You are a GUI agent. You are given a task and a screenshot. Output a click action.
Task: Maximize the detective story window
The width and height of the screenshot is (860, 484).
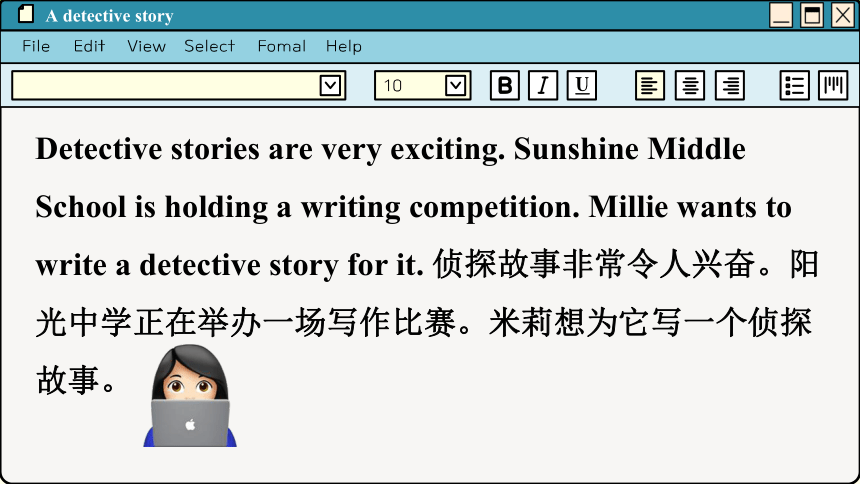point(812,15)
